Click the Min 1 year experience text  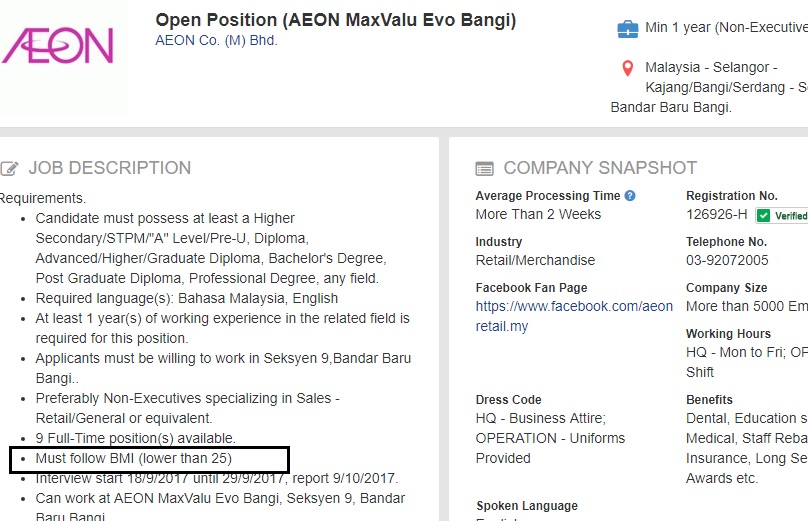point(726,27)
